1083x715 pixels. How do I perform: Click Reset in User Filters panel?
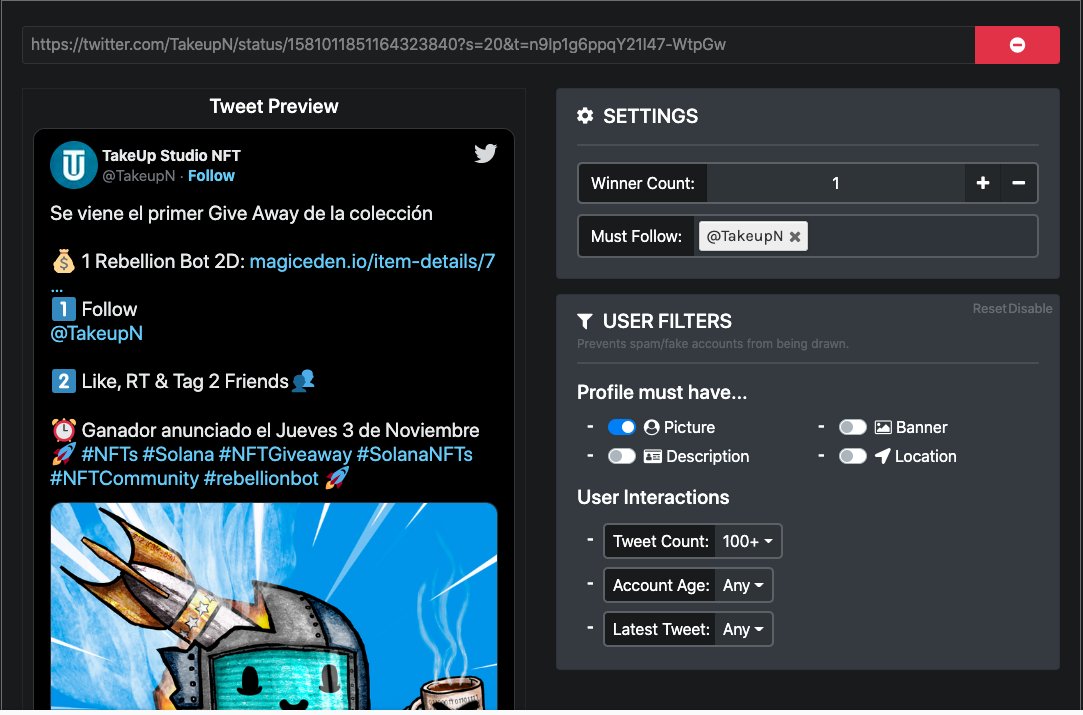tap(989, 309)
